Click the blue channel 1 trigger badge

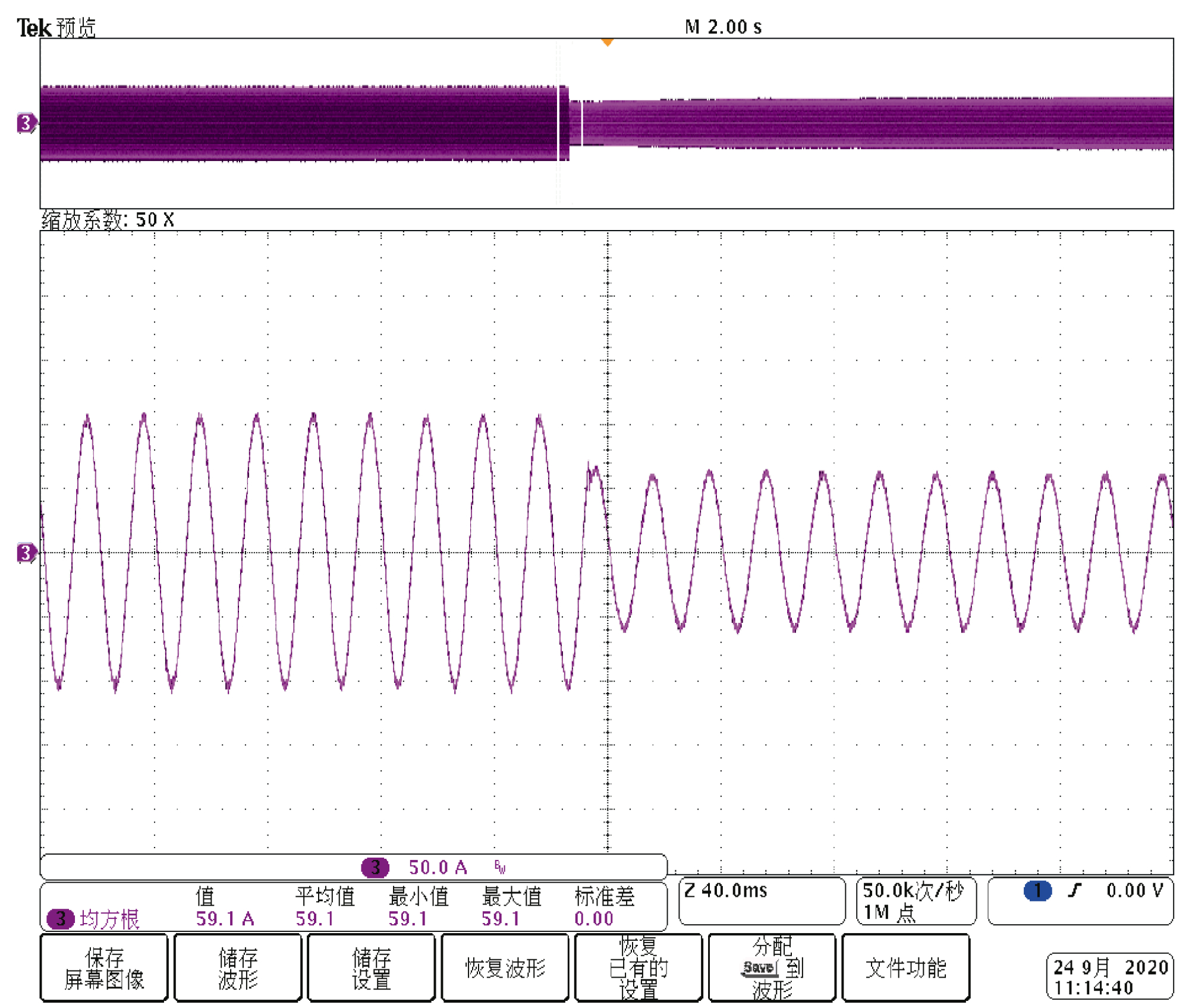pyautogui.click(x=1037, y=890)
